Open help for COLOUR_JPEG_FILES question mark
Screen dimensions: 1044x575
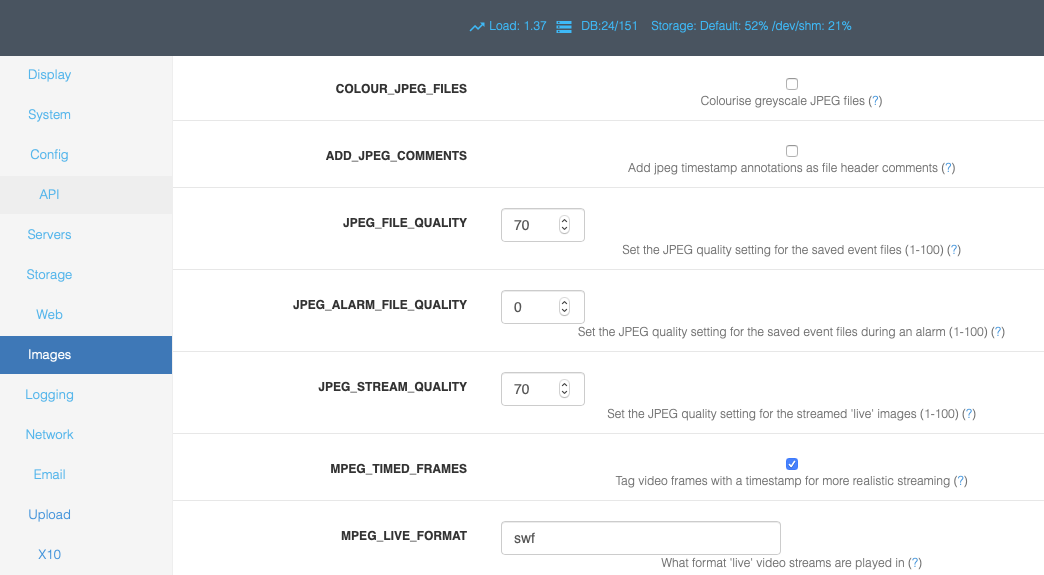876,100
